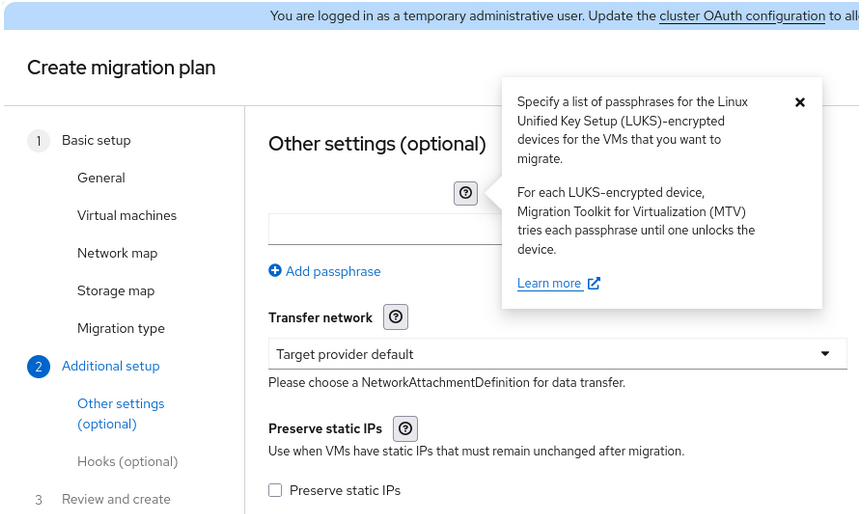Go to the General step

(101, 178)
